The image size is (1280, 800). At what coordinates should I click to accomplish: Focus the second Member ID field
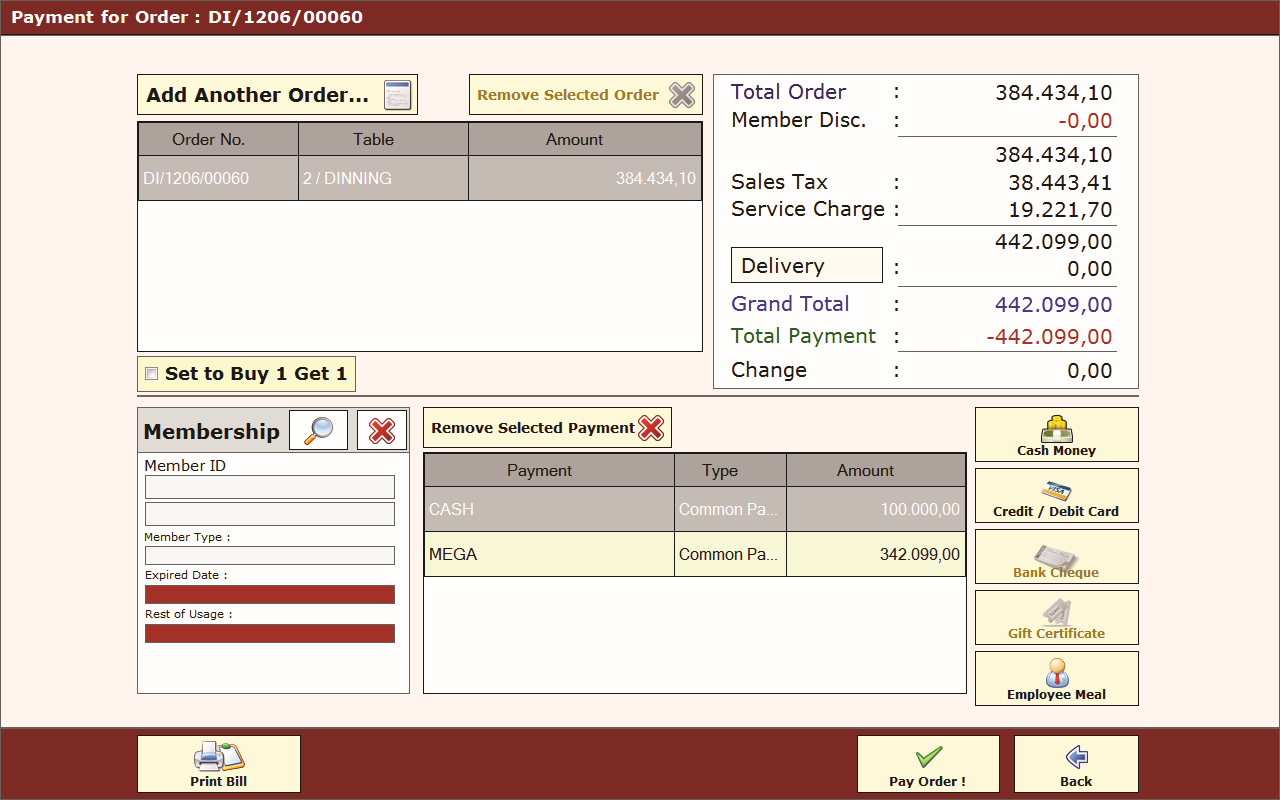click(270, 514)
